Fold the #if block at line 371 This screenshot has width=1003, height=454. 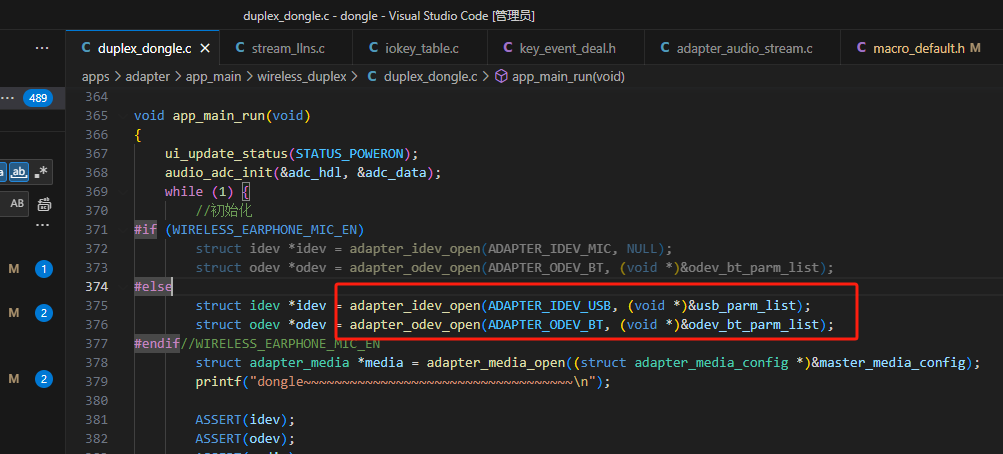coord(122,230)
